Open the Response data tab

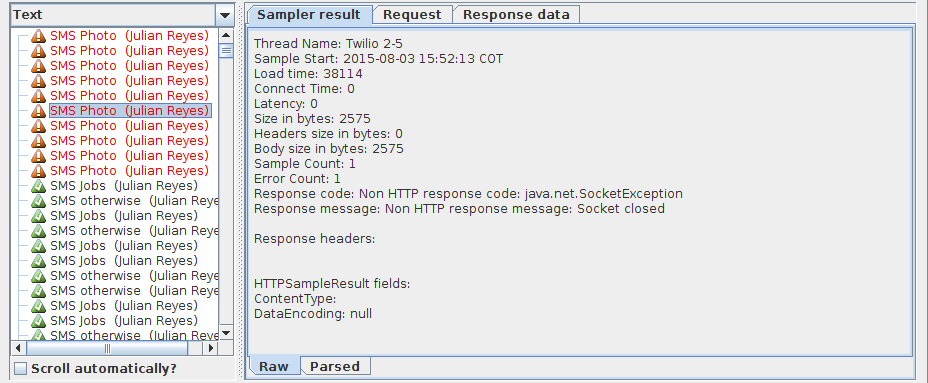[x=515, y=15]
